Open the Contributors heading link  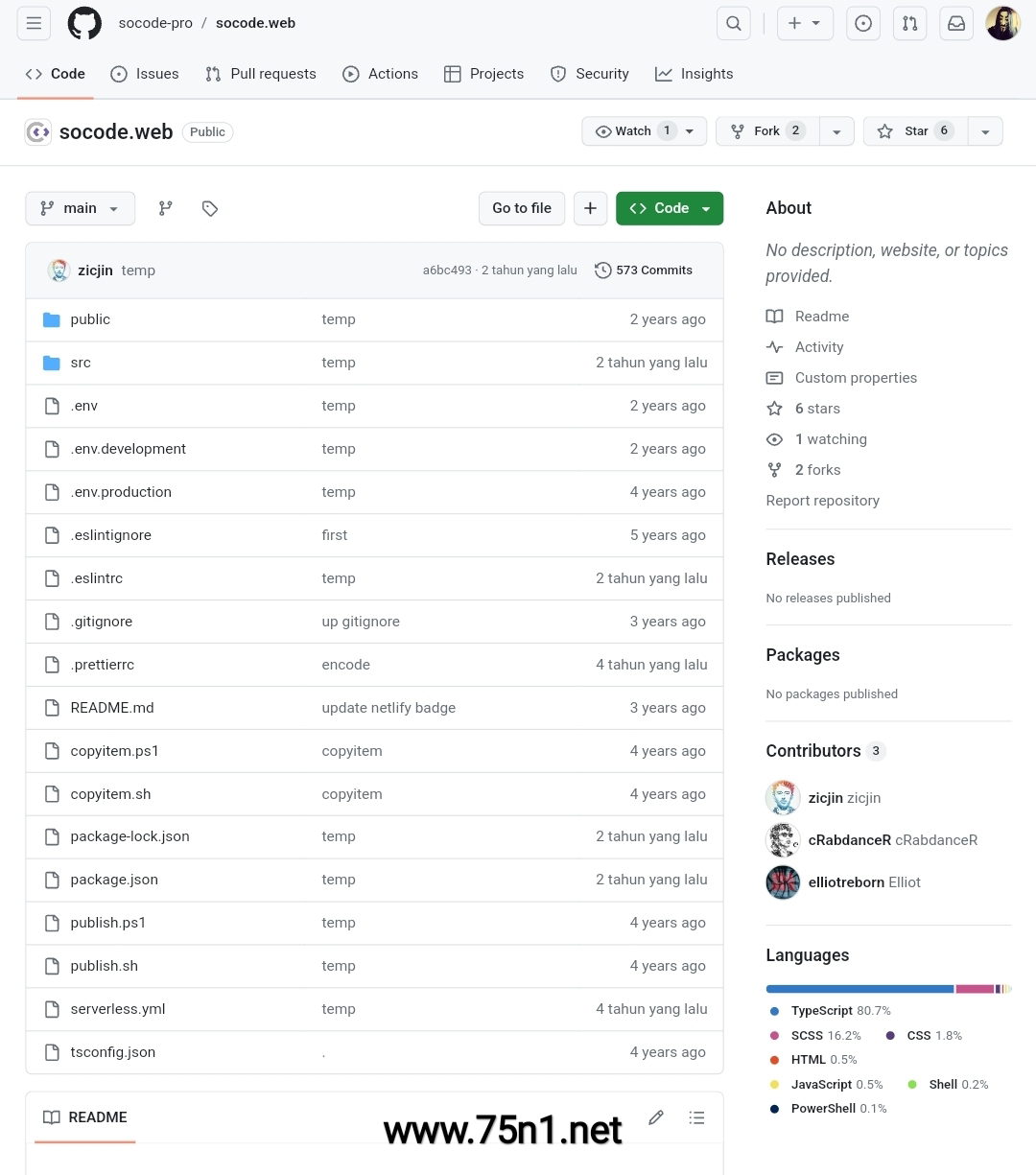tap(813, 751)
